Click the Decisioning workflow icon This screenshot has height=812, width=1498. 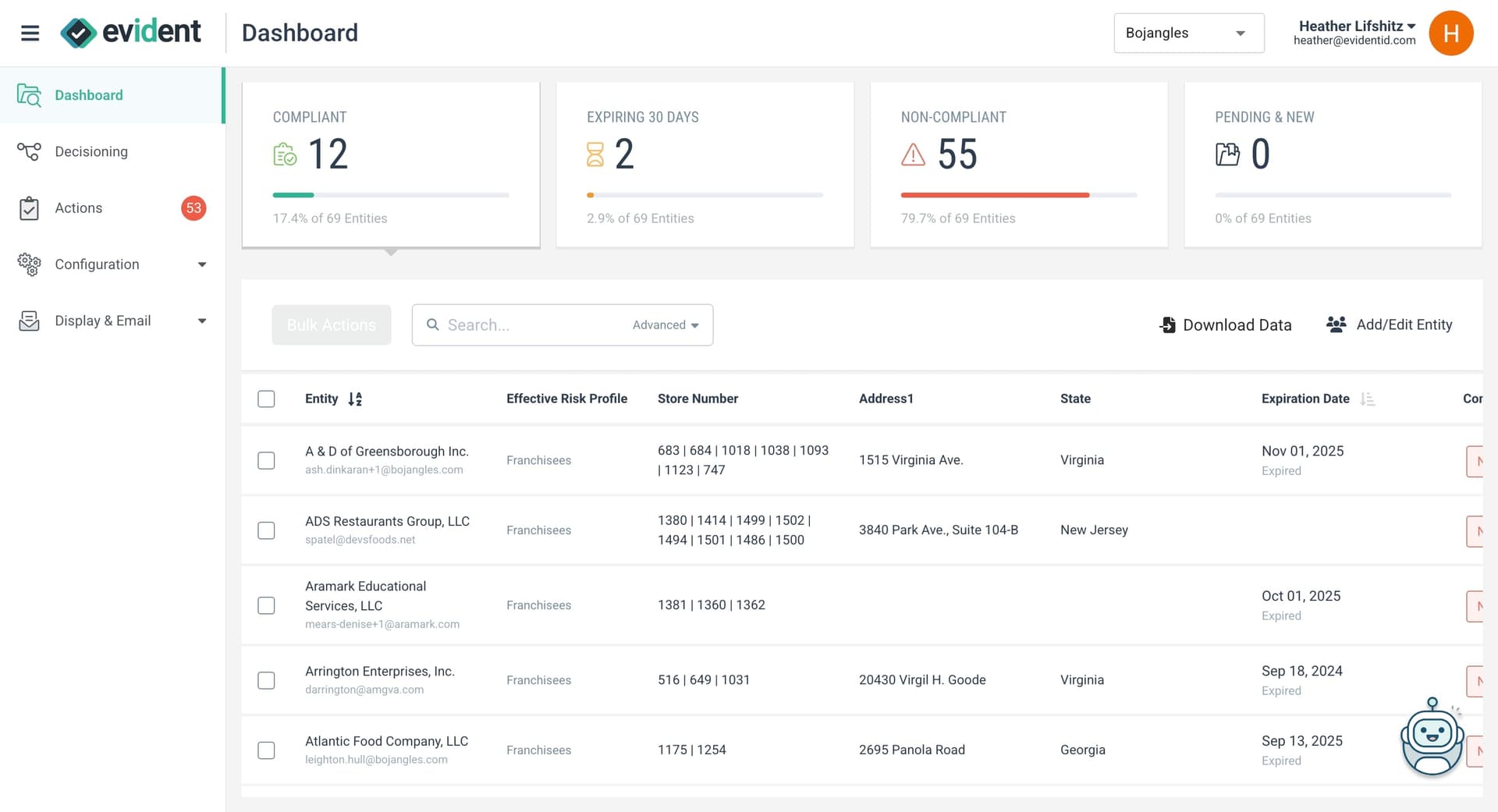[x=29, y=151]
